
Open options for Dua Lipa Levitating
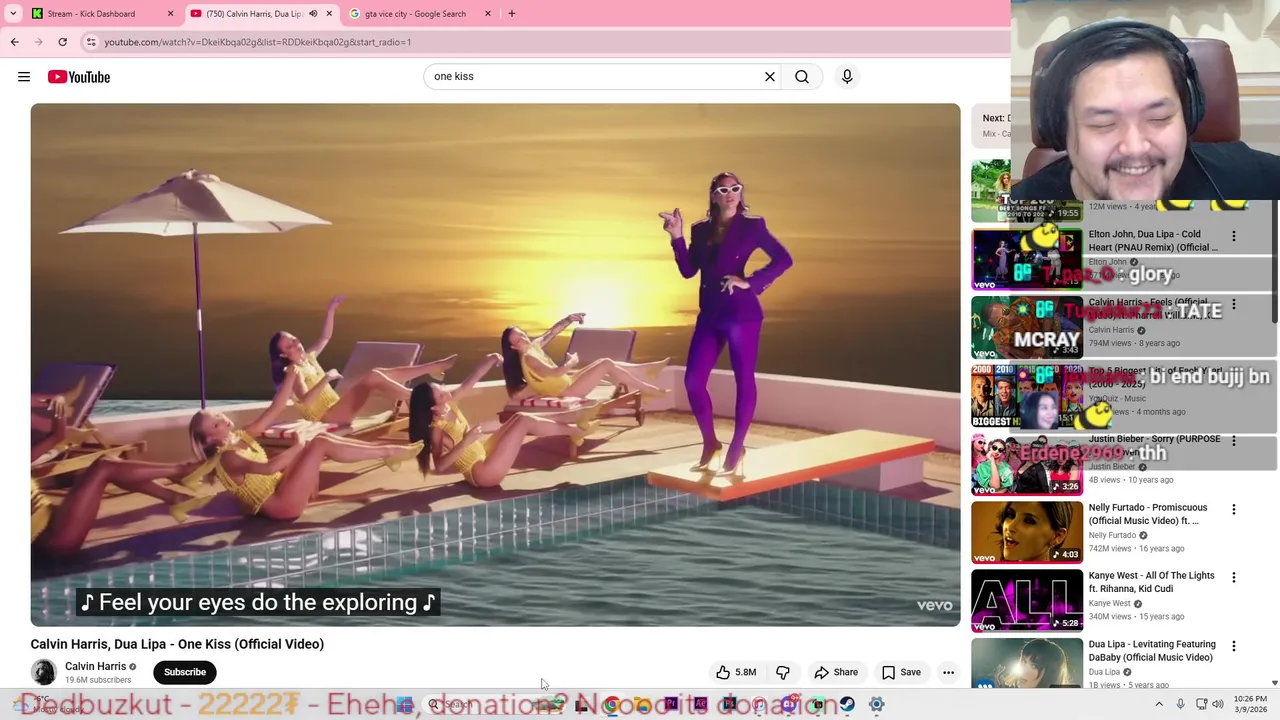click(1234, 646)
